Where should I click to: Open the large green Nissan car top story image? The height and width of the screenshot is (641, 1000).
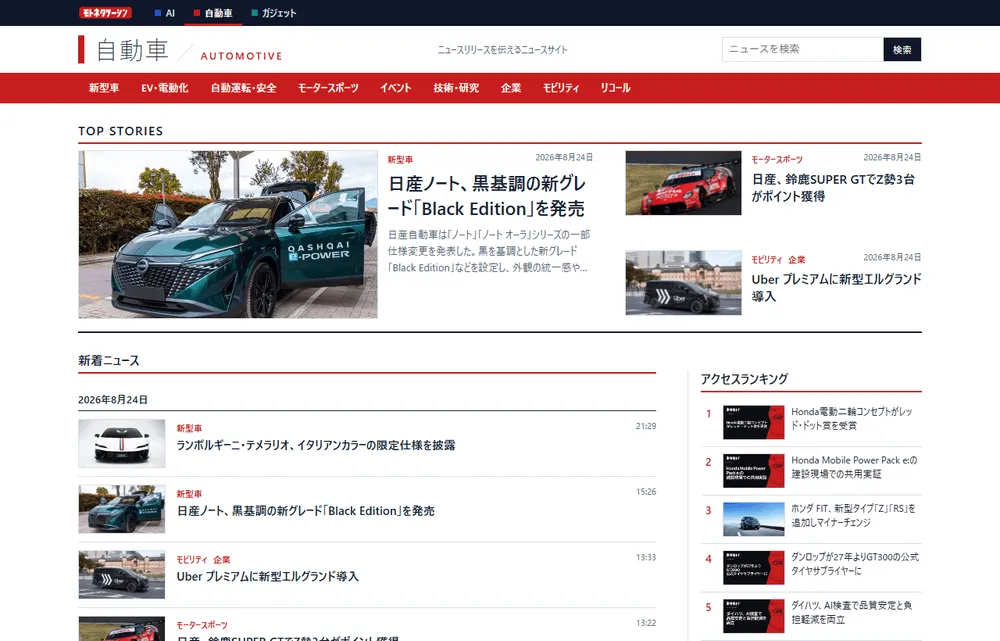click(x=228, y=234)
